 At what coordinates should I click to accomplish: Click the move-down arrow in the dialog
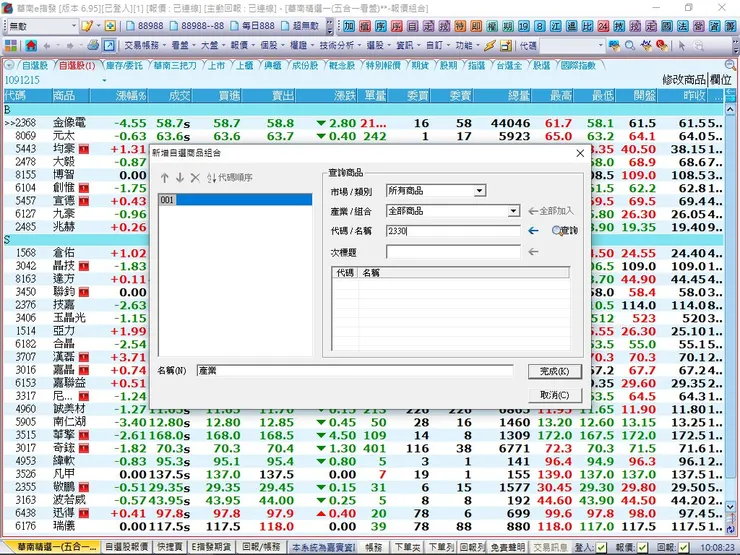click(x=180, y=178)
